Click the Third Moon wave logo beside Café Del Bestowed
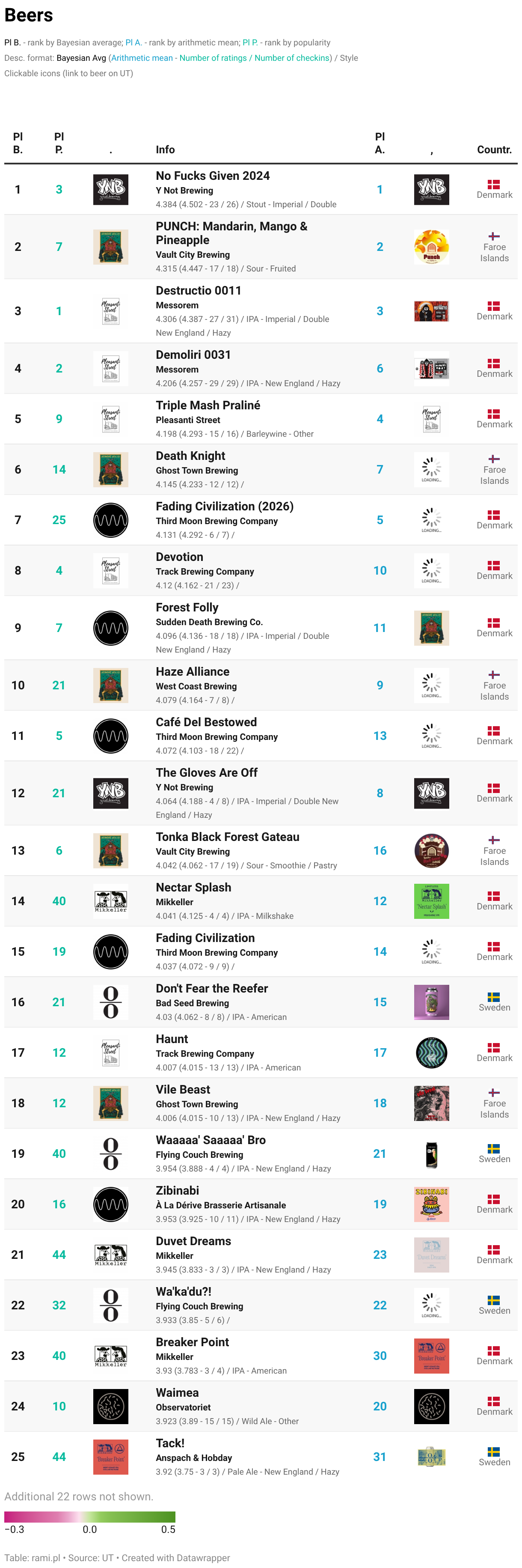 111,735
